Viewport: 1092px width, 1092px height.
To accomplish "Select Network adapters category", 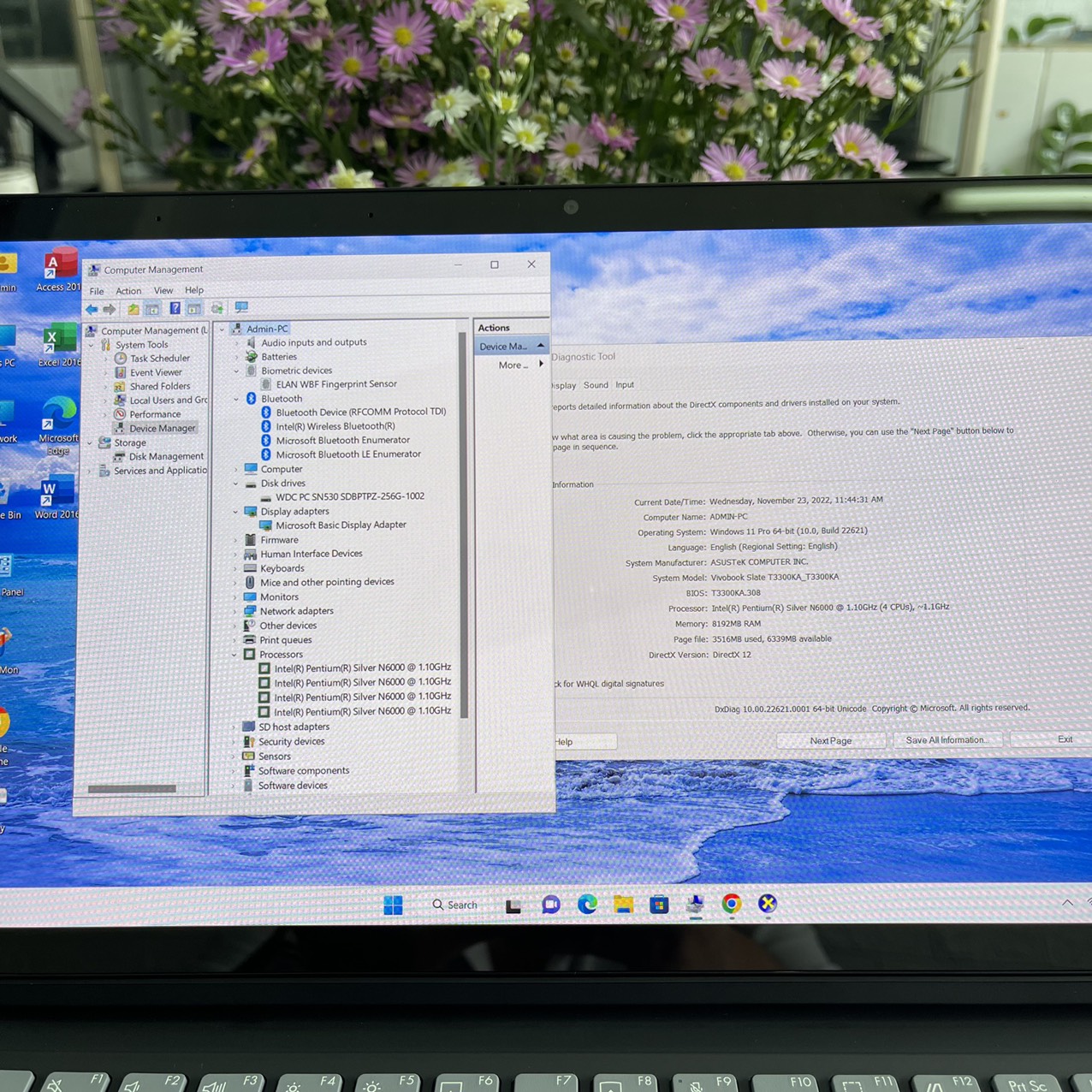I will coord(296,611).
